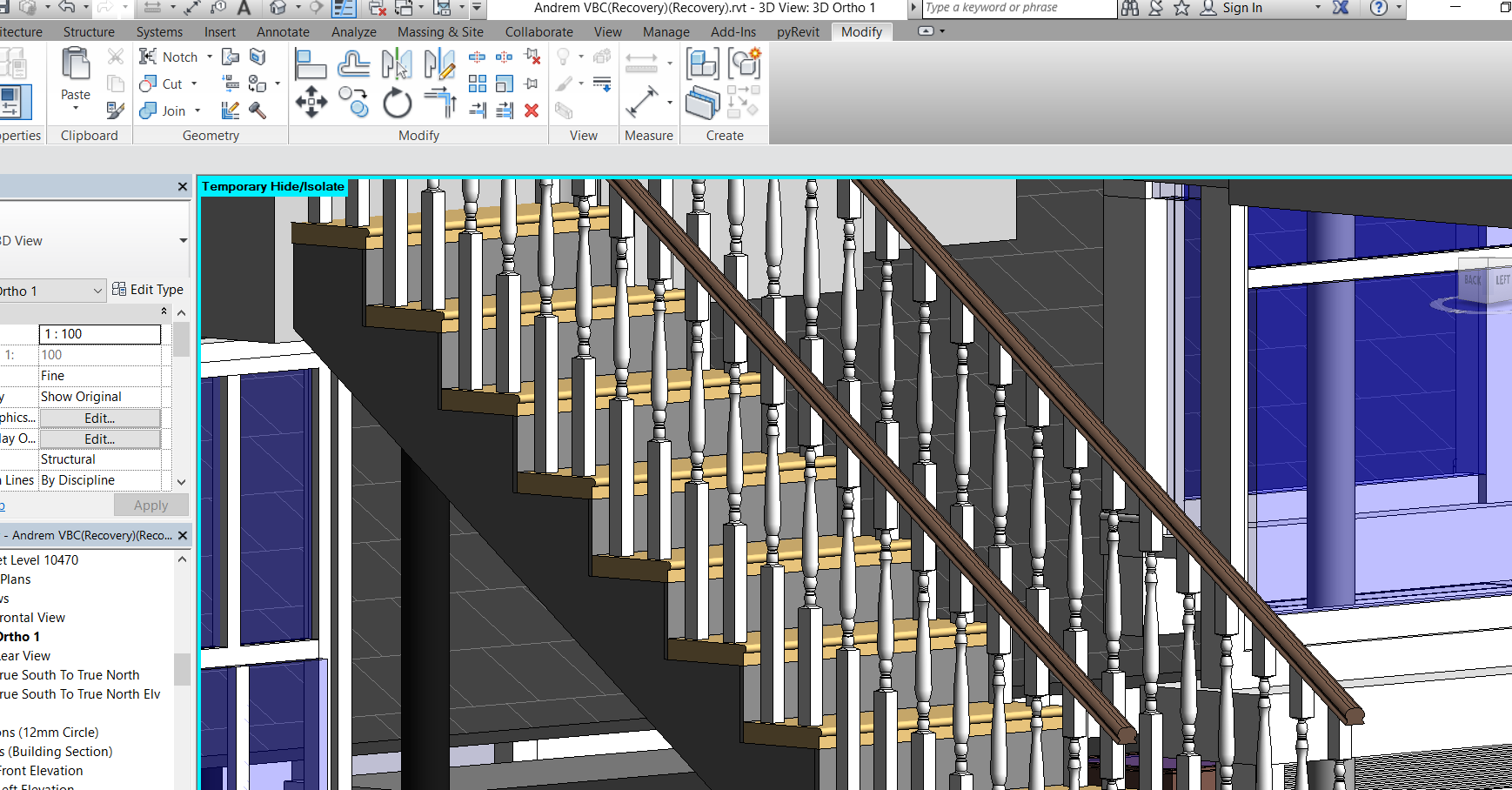Select the Align tool
This screenshot has width=1512, height=790.
coord(311,64)
